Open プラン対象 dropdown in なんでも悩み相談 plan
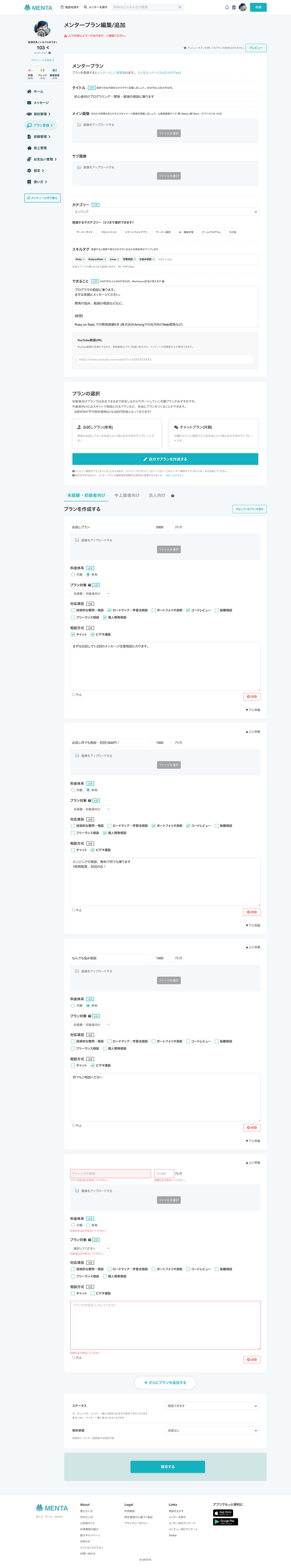The image size is (291, 1568). click(x=90, y=1024)
